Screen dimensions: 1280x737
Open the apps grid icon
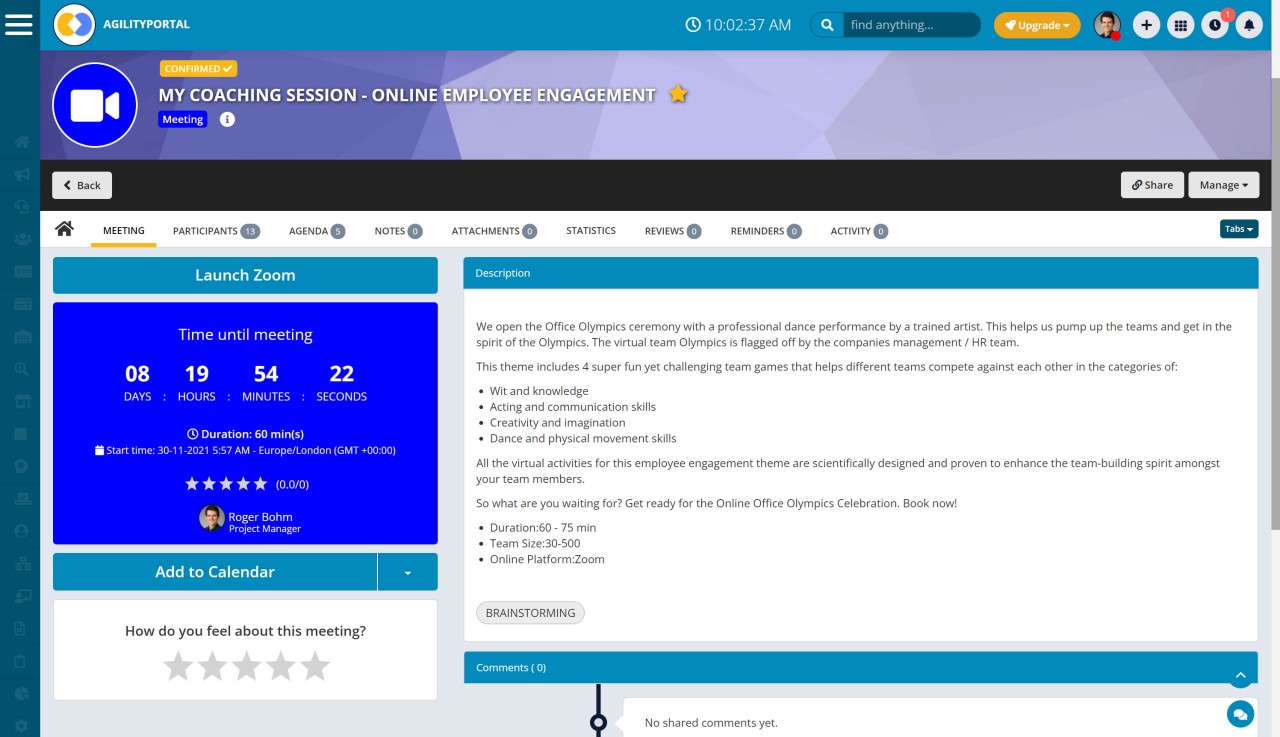click(1181, 25)
